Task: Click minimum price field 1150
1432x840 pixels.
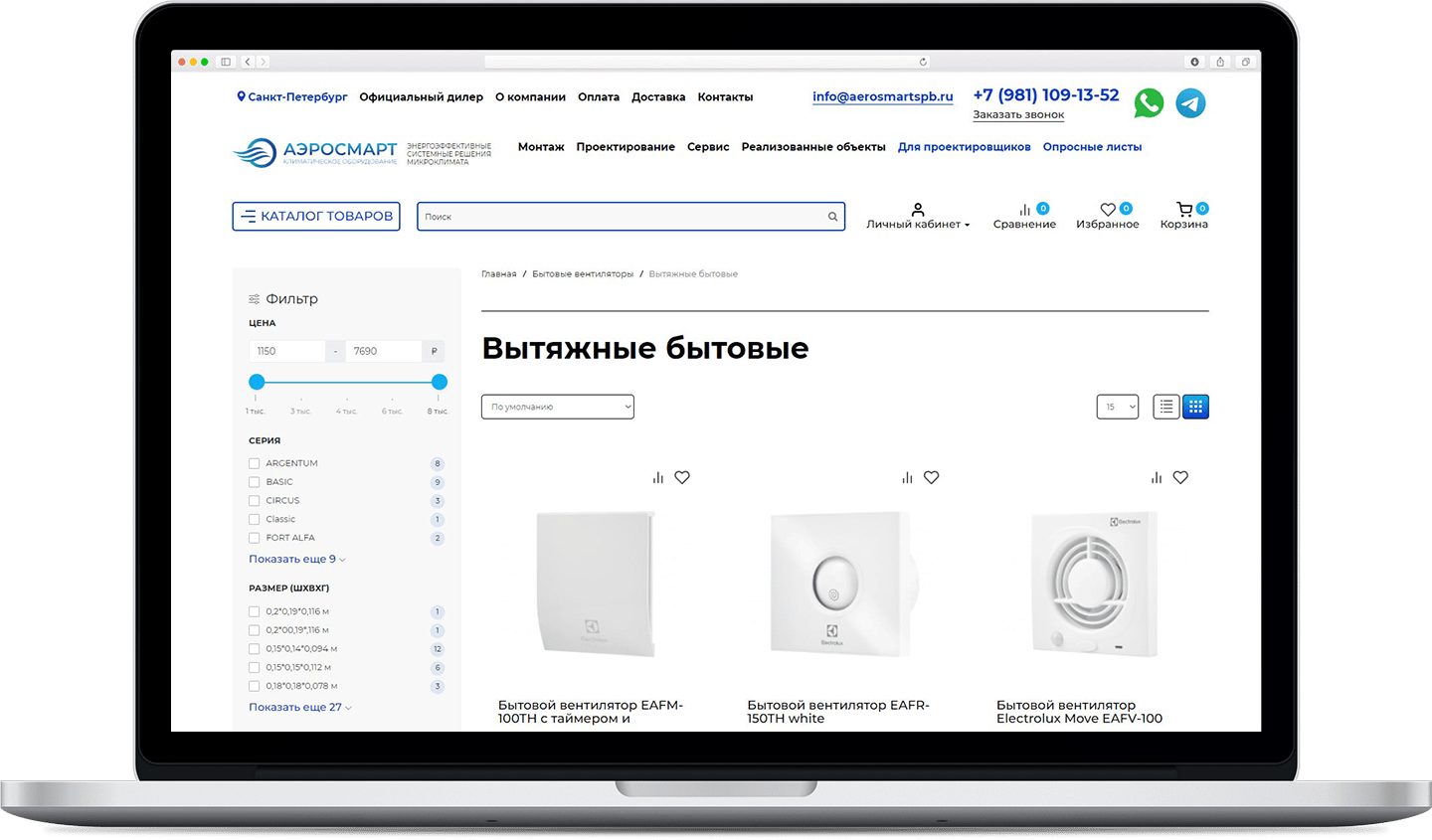Action: [x=287, y=351]
